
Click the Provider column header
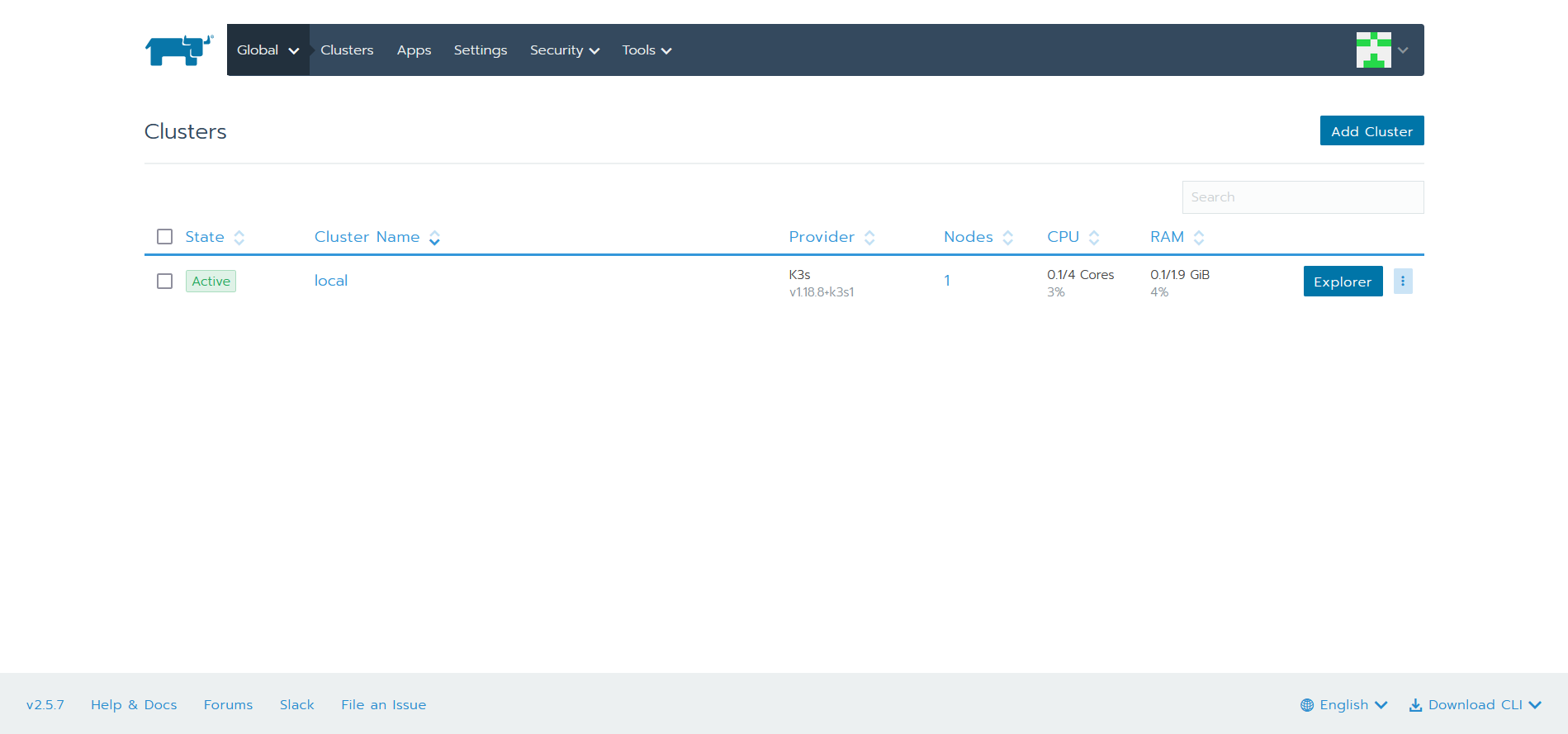pyautogui.click(x=822, y=237)
